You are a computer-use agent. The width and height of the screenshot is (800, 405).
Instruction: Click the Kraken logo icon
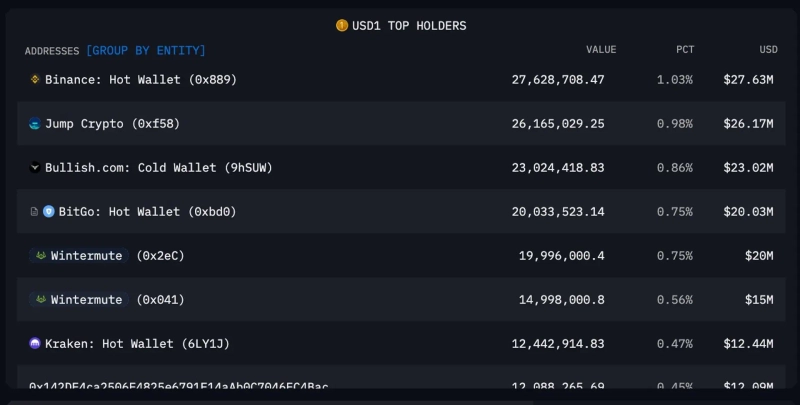coord(35,344)
